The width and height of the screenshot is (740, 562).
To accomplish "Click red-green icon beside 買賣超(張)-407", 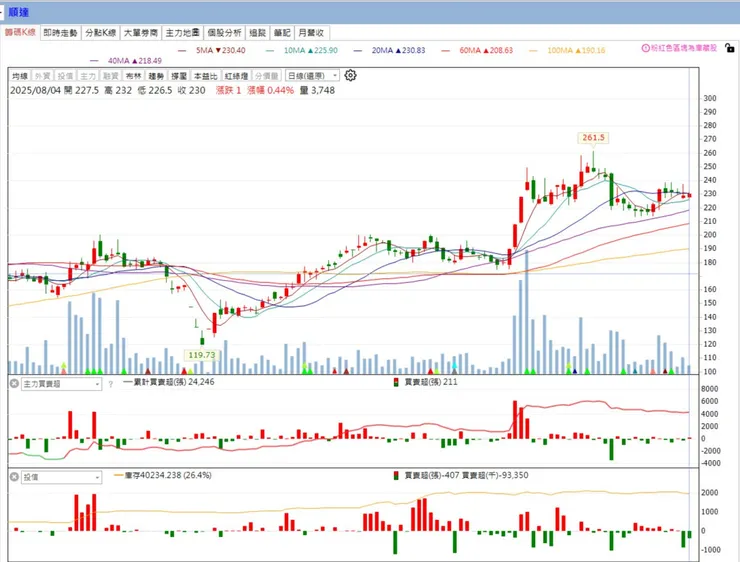I will point(396,475).
